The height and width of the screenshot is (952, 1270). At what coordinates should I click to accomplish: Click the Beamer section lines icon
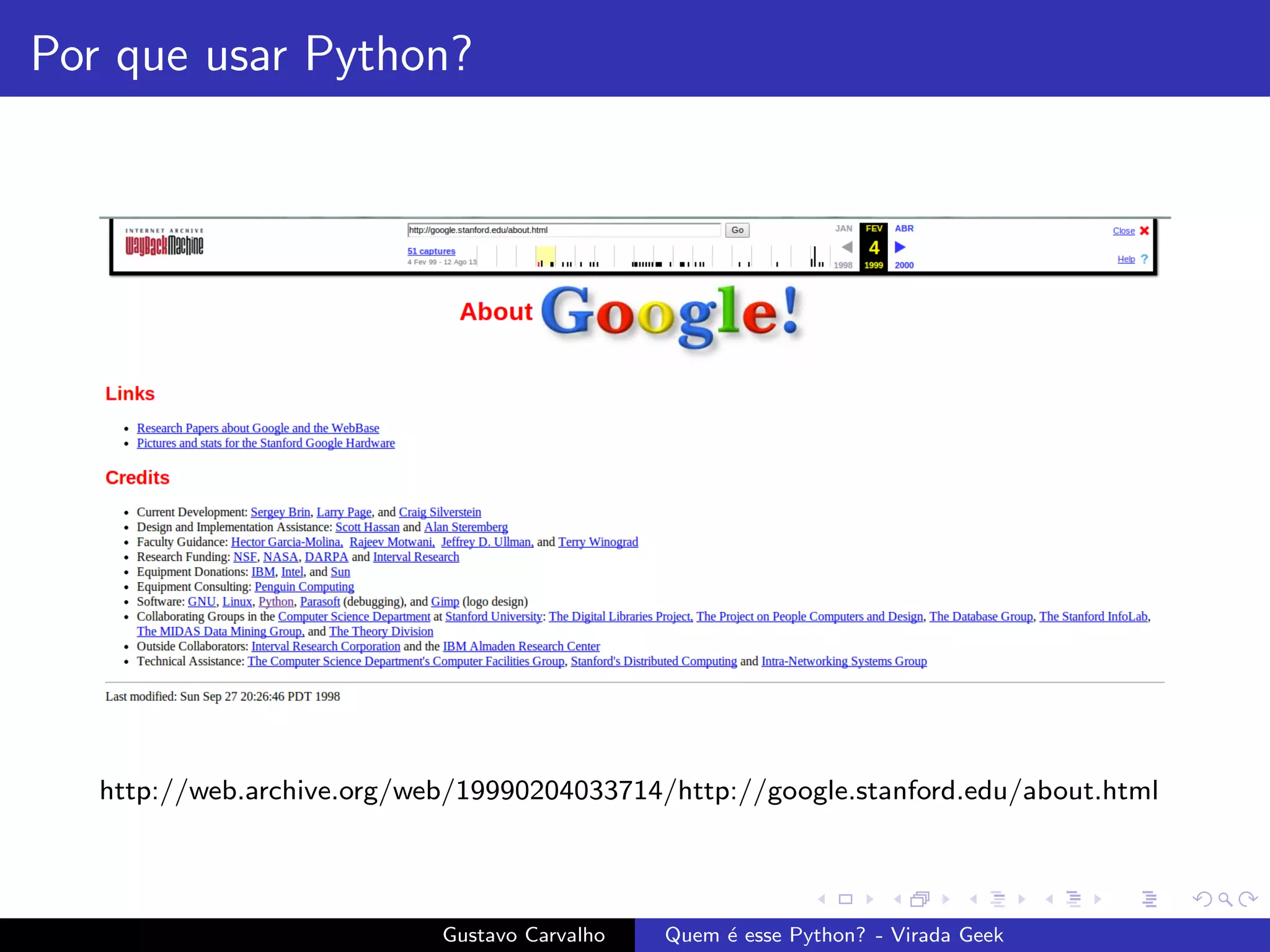[1073, 899]
